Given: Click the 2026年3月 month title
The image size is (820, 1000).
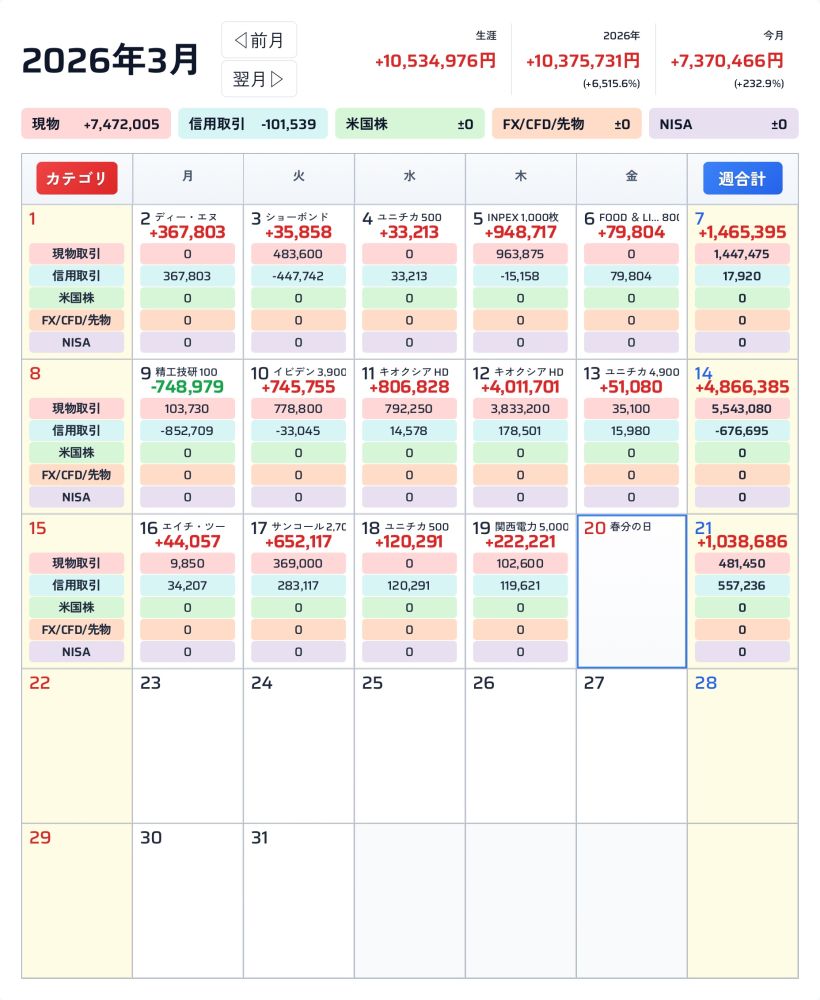Looking at the screenshot, I should [110, 60].
